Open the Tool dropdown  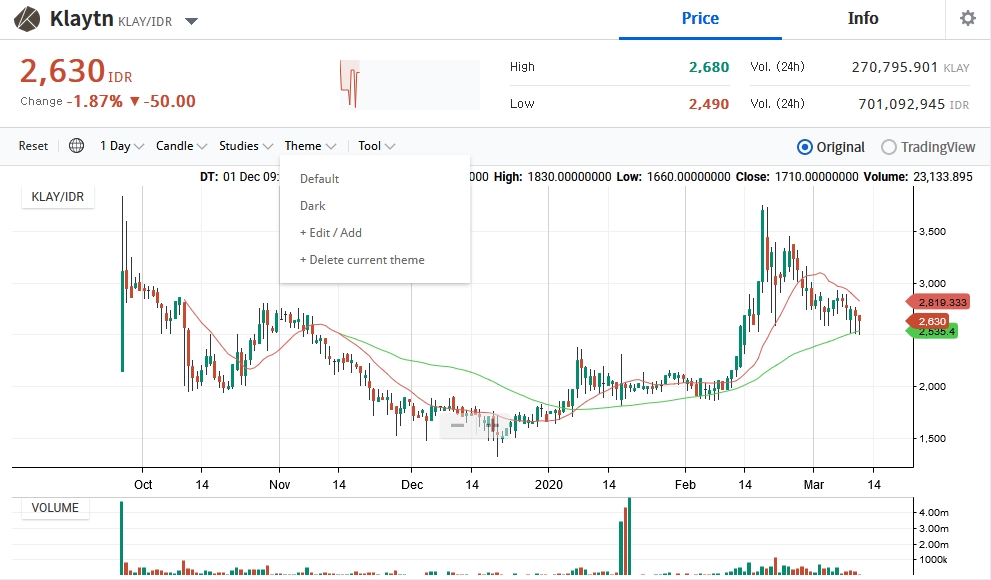376,146
